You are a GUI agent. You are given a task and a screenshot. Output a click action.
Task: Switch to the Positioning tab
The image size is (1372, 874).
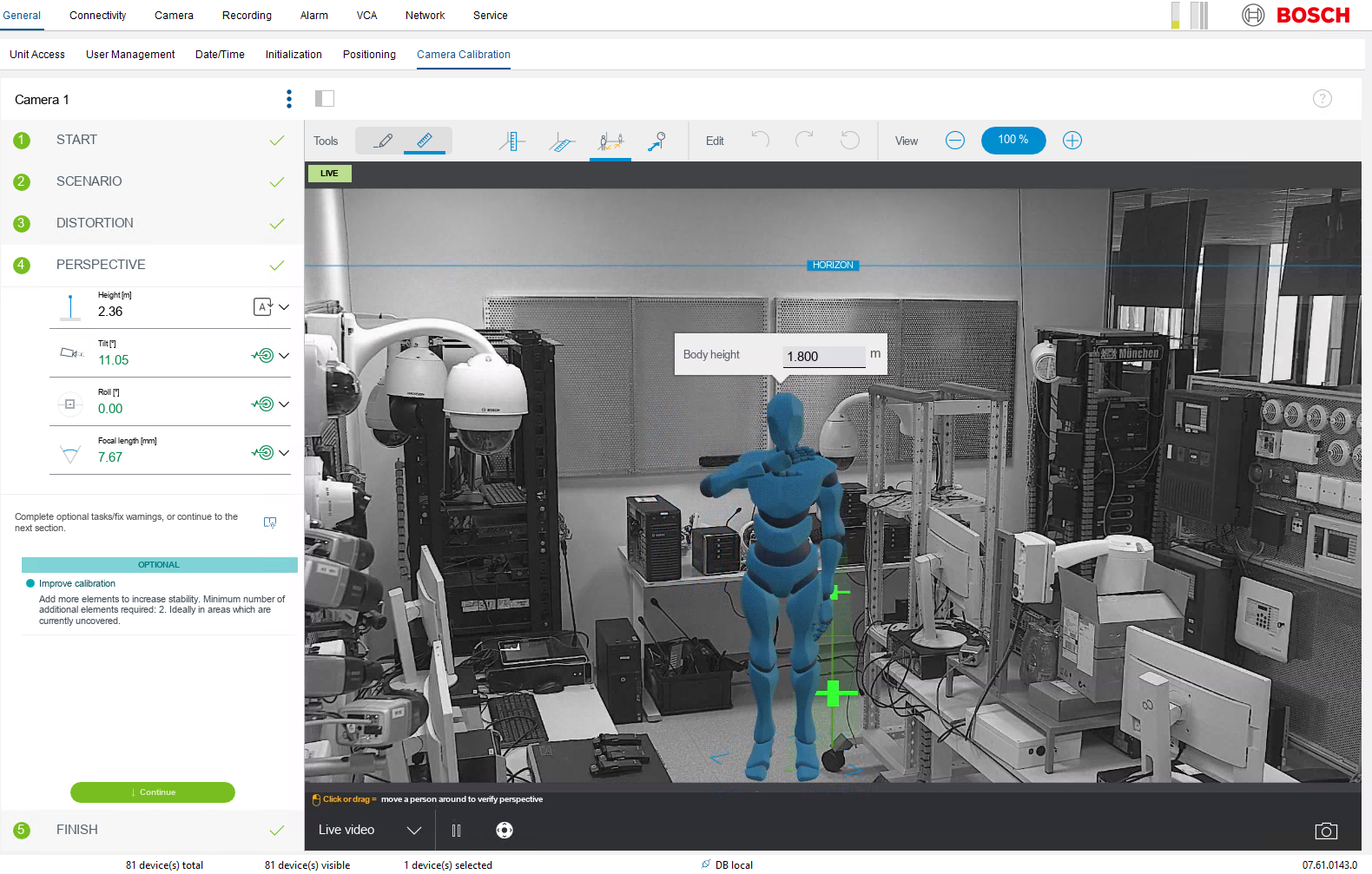point(369,55)
